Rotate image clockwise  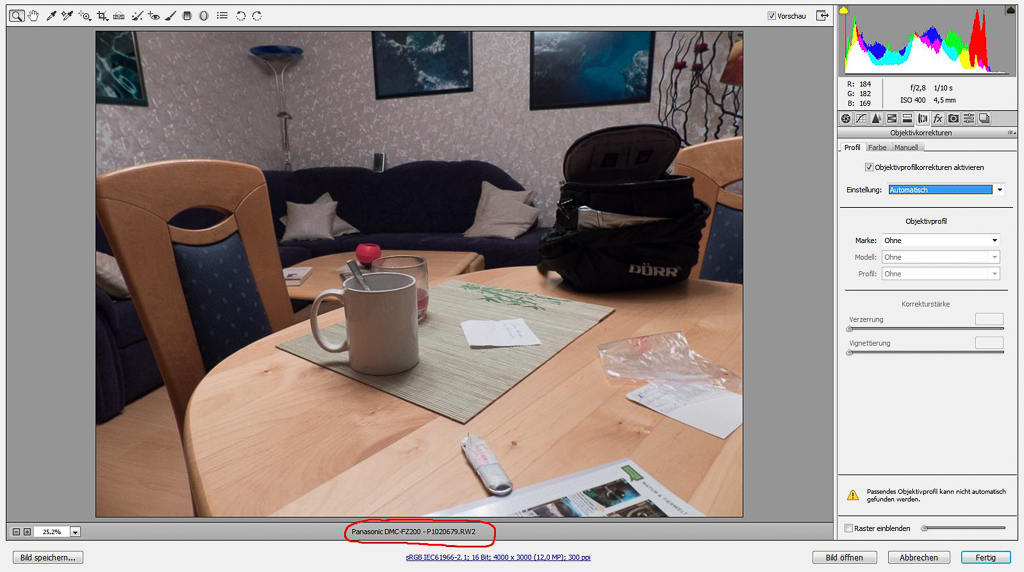point(257,16)
